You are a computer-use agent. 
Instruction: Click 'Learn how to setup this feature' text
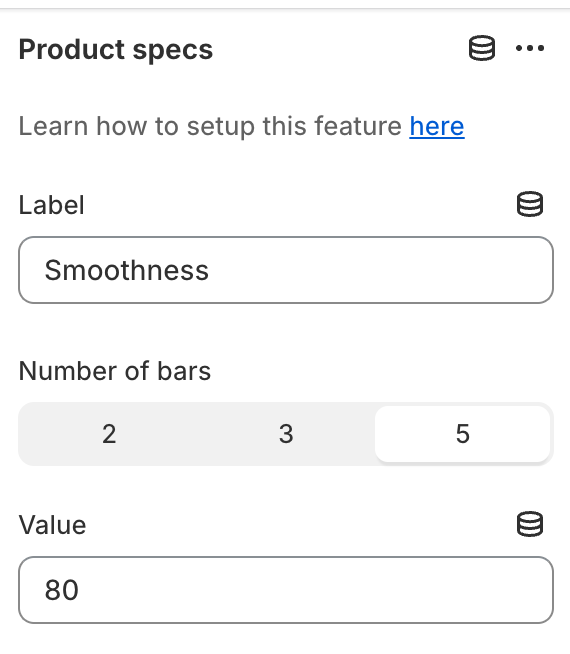pos(210,126)
